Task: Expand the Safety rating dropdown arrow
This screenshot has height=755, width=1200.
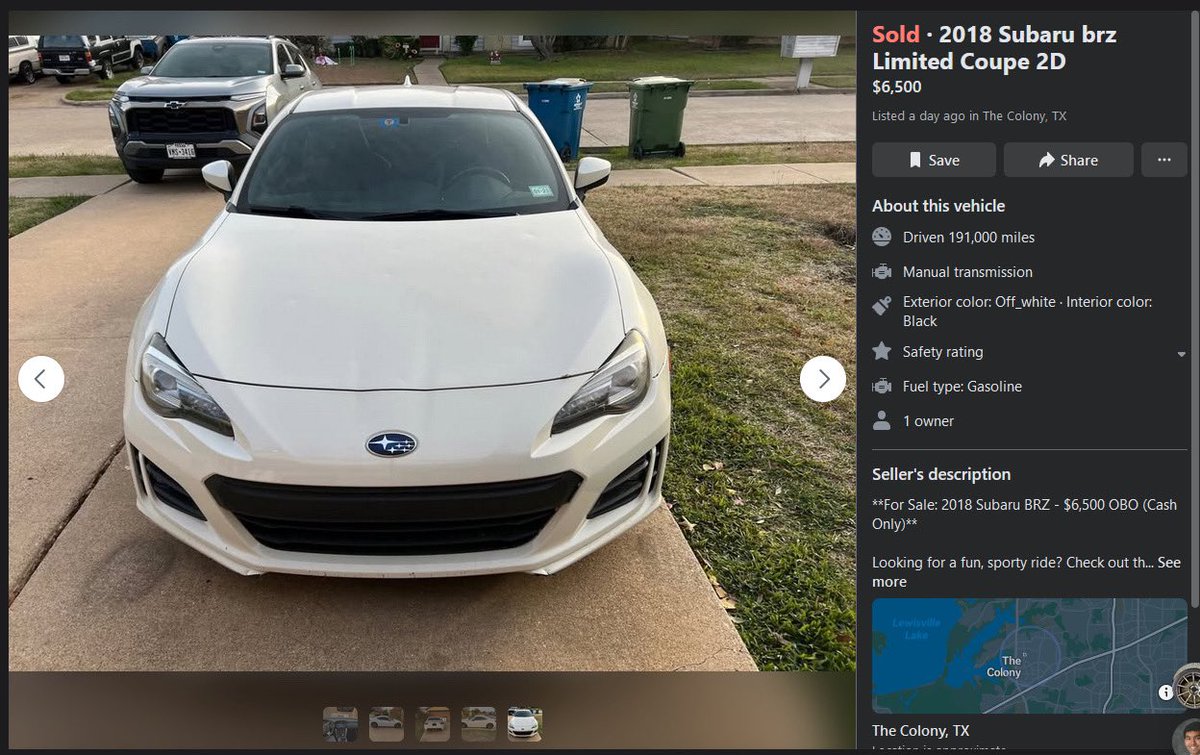Action: pos(1181,354)
